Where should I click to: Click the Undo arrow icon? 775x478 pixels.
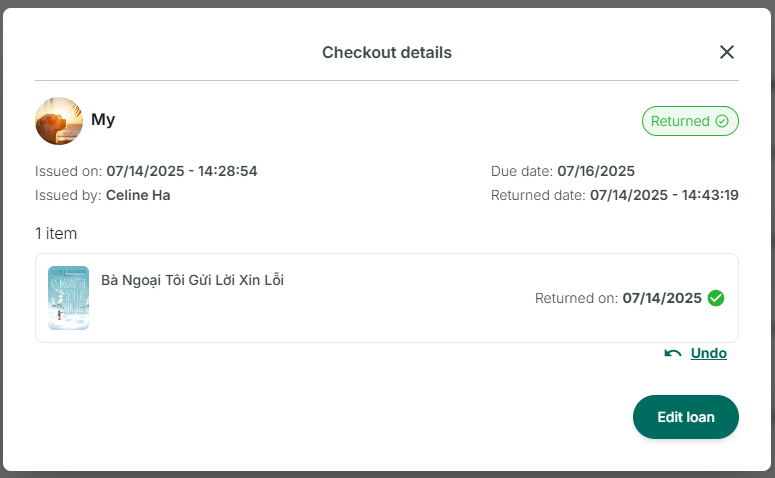pos(673,353)
